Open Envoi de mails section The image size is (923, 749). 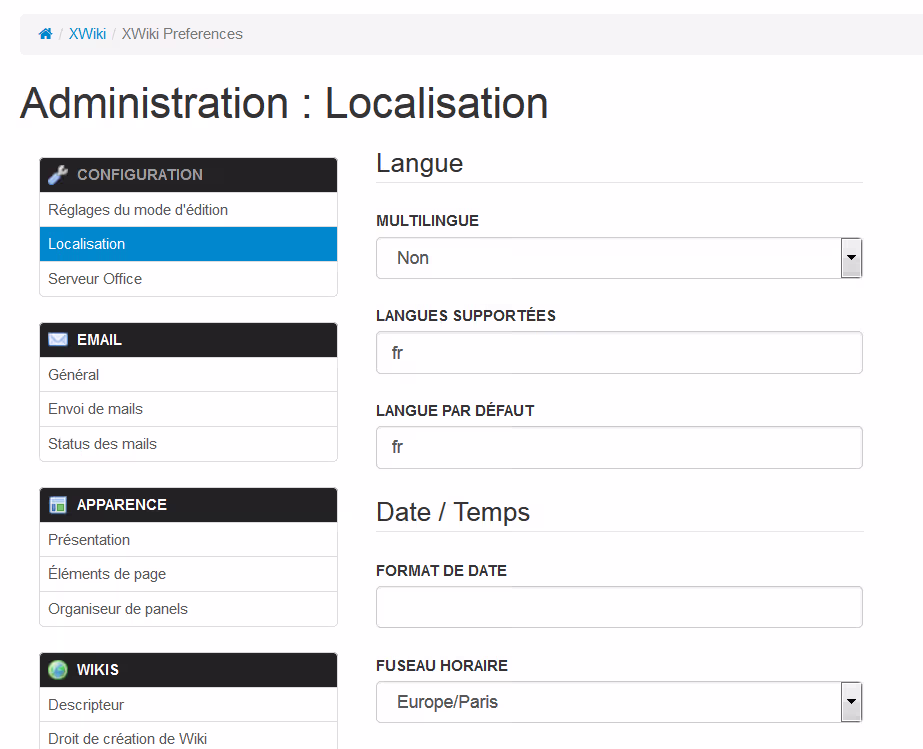tap(95, 409)
